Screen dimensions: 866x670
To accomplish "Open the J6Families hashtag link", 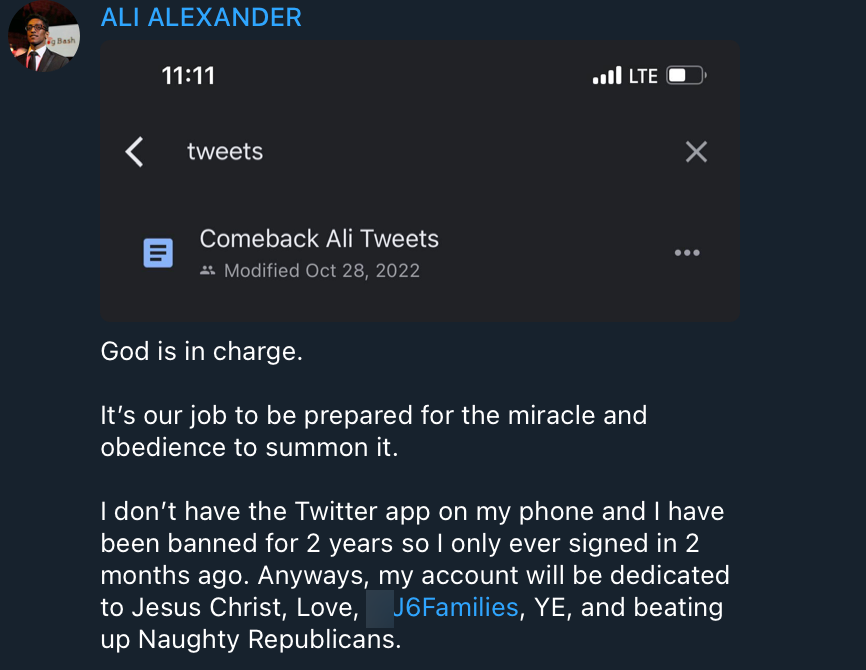I will click(x=456, y=607).
